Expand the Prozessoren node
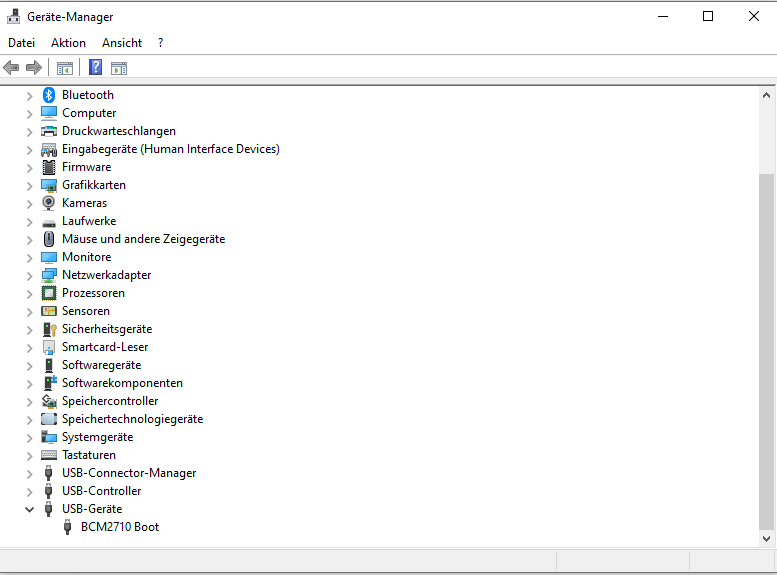 coord(29,294)
